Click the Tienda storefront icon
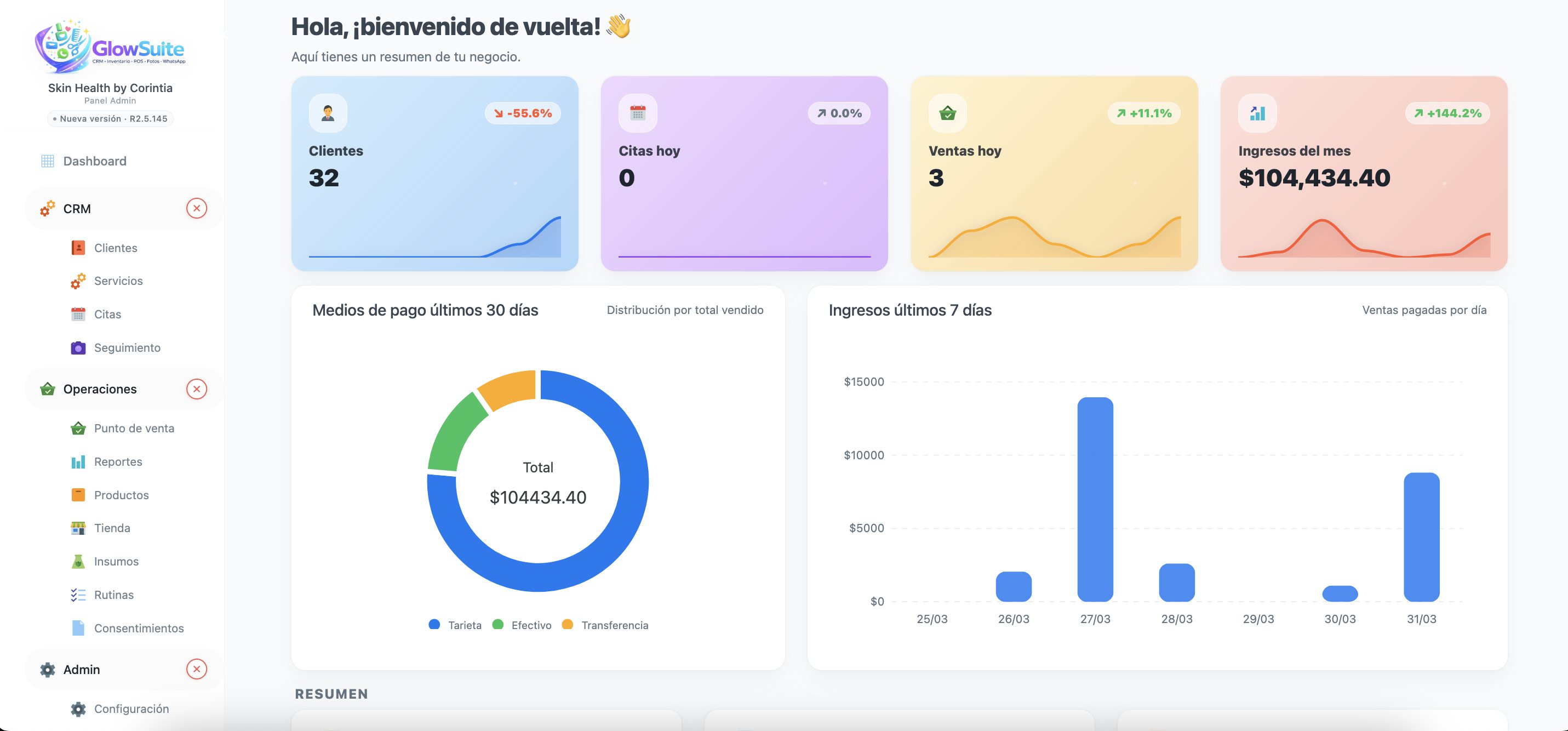Screen dimensions: 1568x731 pyautogui.click(x=78, y=528)
